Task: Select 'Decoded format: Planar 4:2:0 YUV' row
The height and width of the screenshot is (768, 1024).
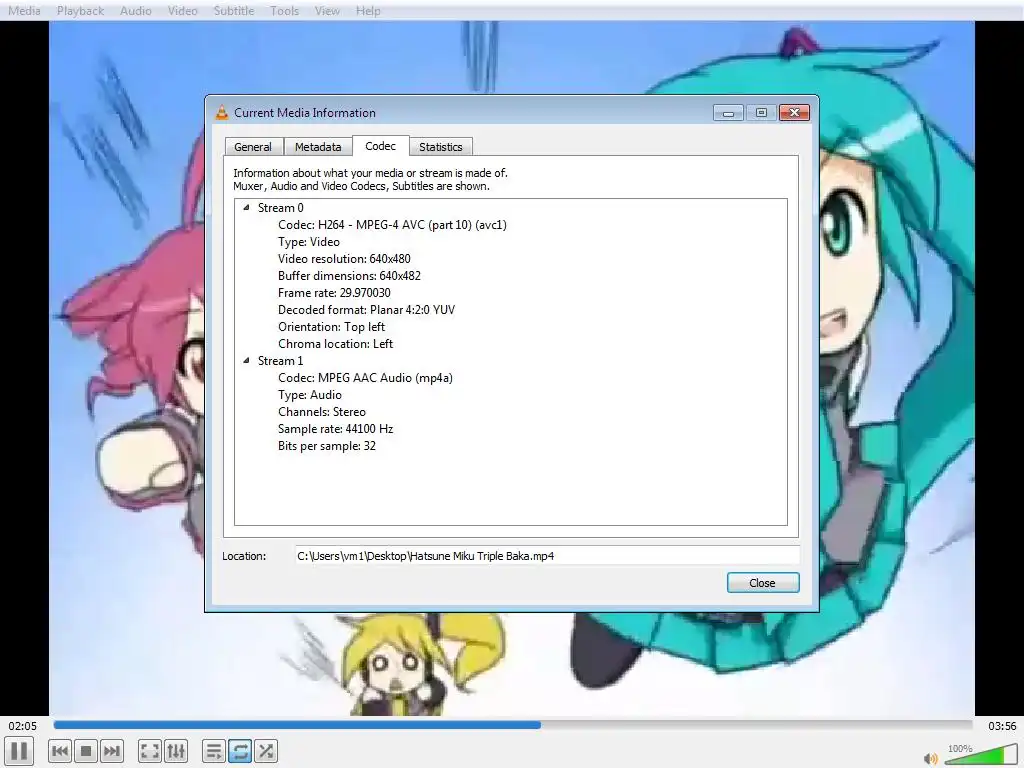Action: pos(366,310)
